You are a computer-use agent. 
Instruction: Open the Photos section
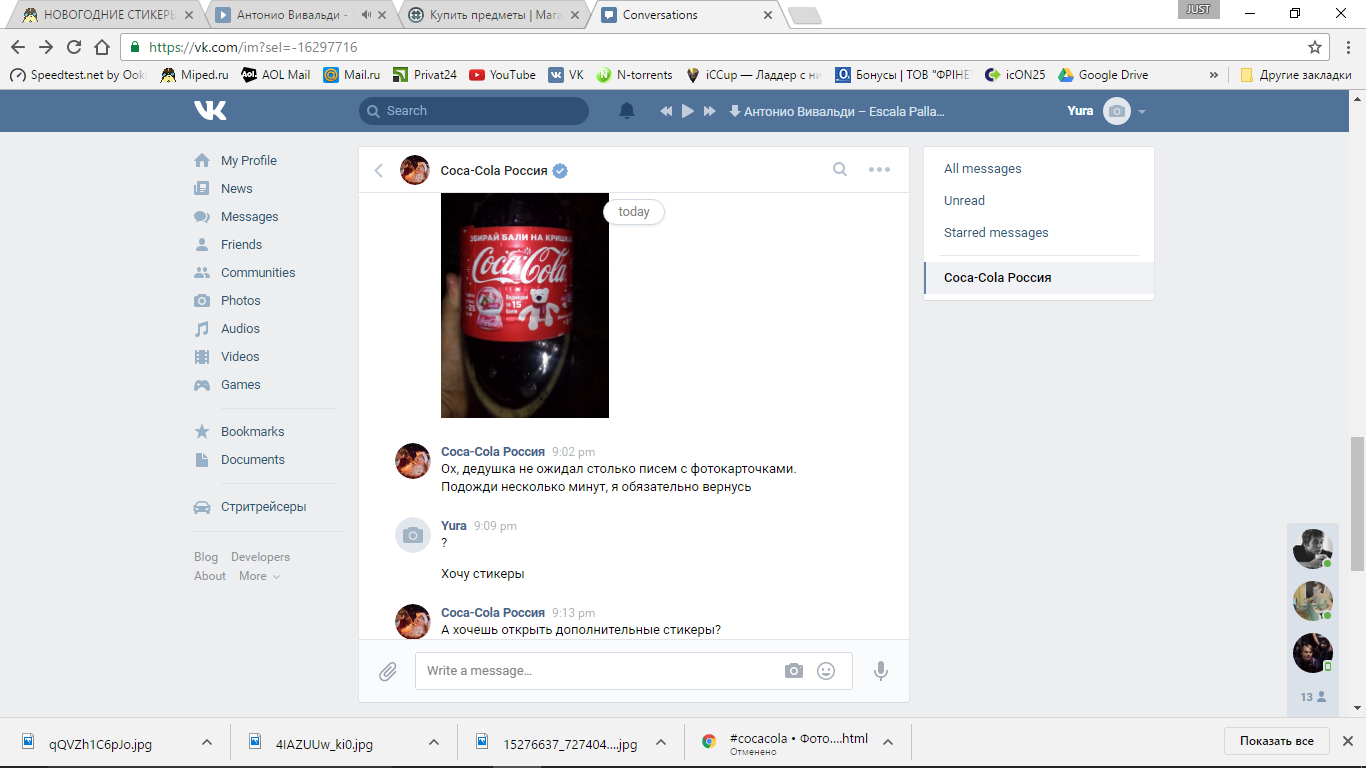pyautogui.click(x=241, y=301)
